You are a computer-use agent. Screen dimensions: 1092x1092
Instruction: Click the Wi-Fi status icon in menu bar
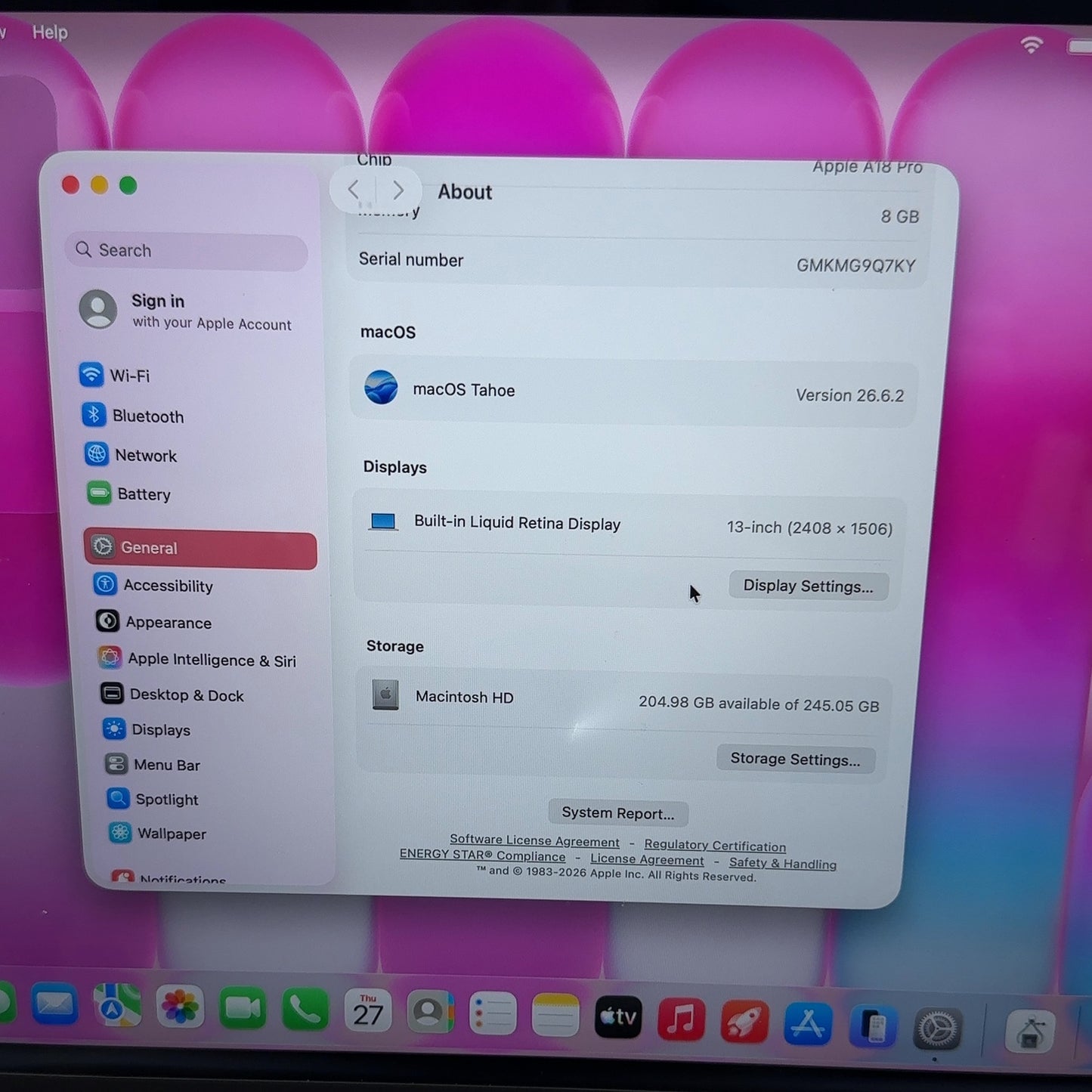(1032, 44)
